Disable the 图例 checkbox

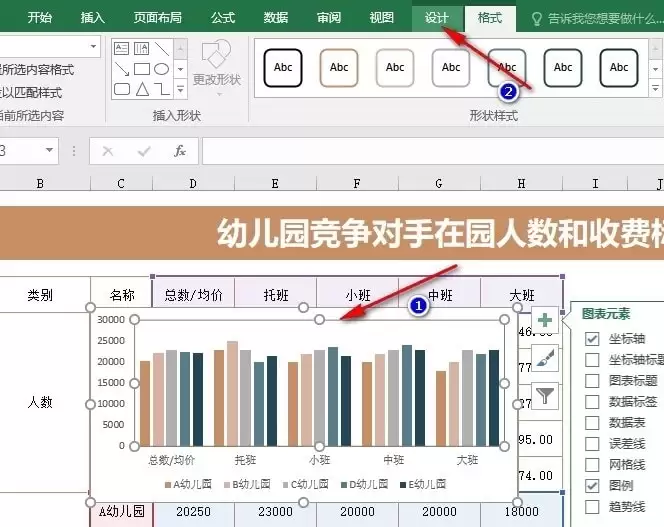click(592, 485)
